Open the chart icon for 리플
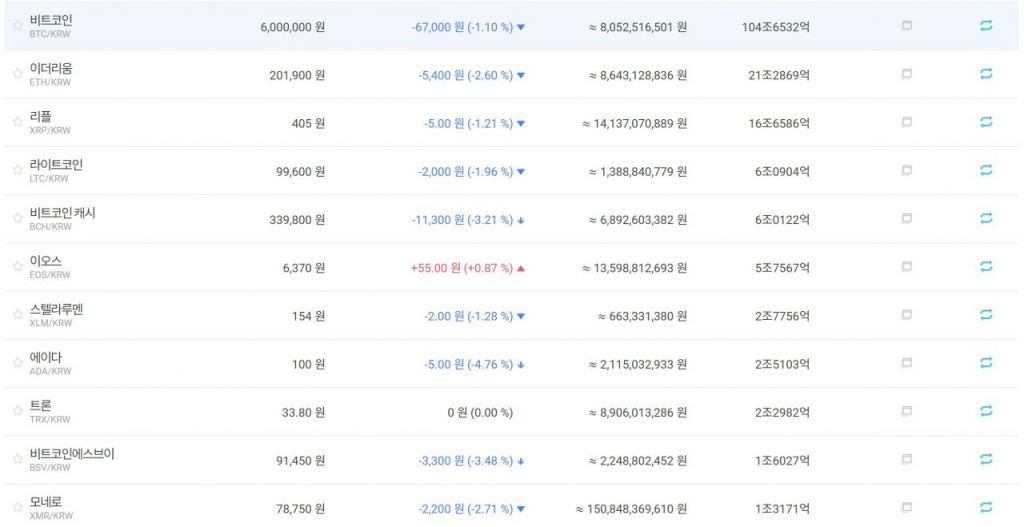The image size is (1024, 527). tap(906, 121)
